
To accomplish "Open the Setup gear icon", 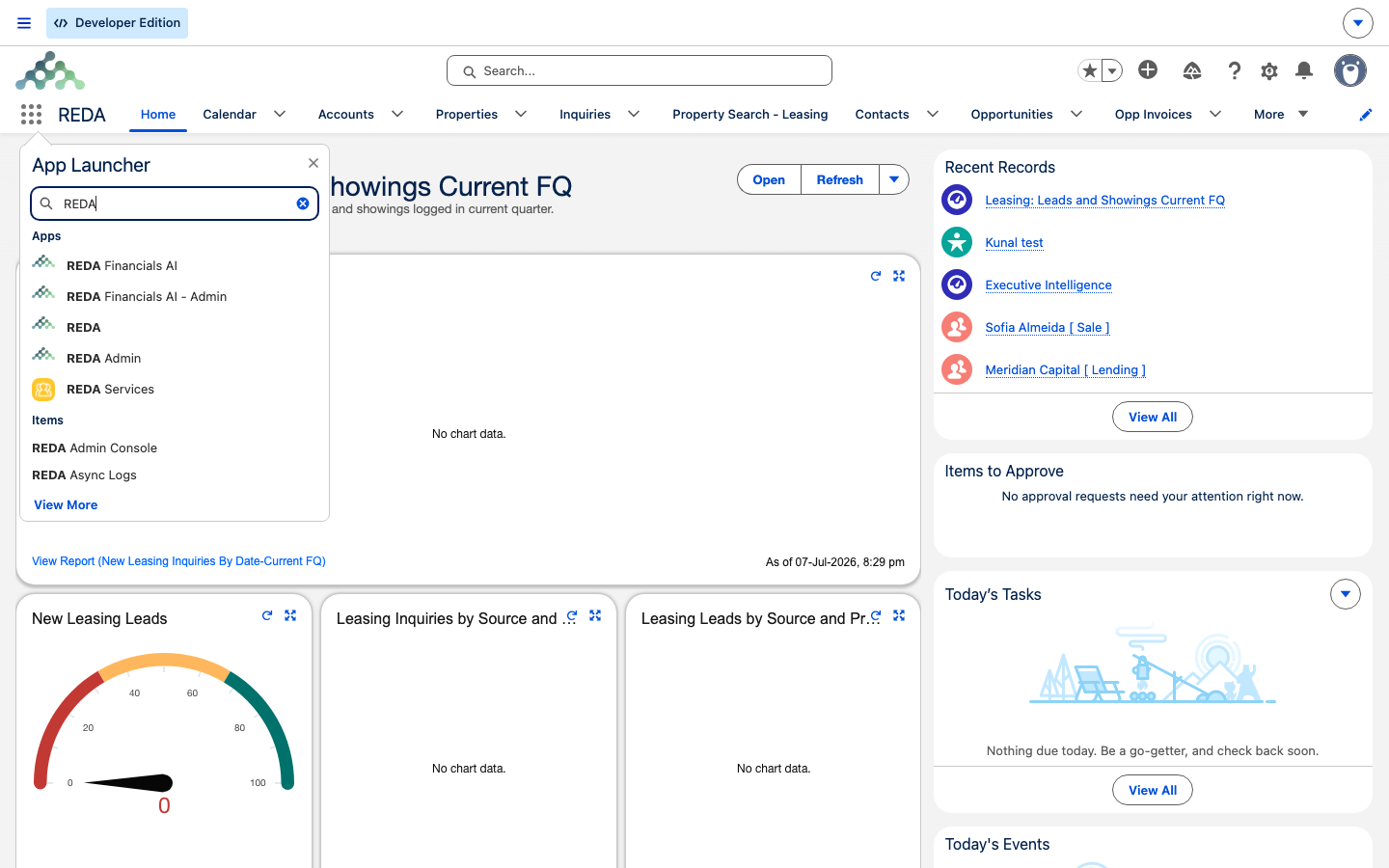I will point(1269,70).
